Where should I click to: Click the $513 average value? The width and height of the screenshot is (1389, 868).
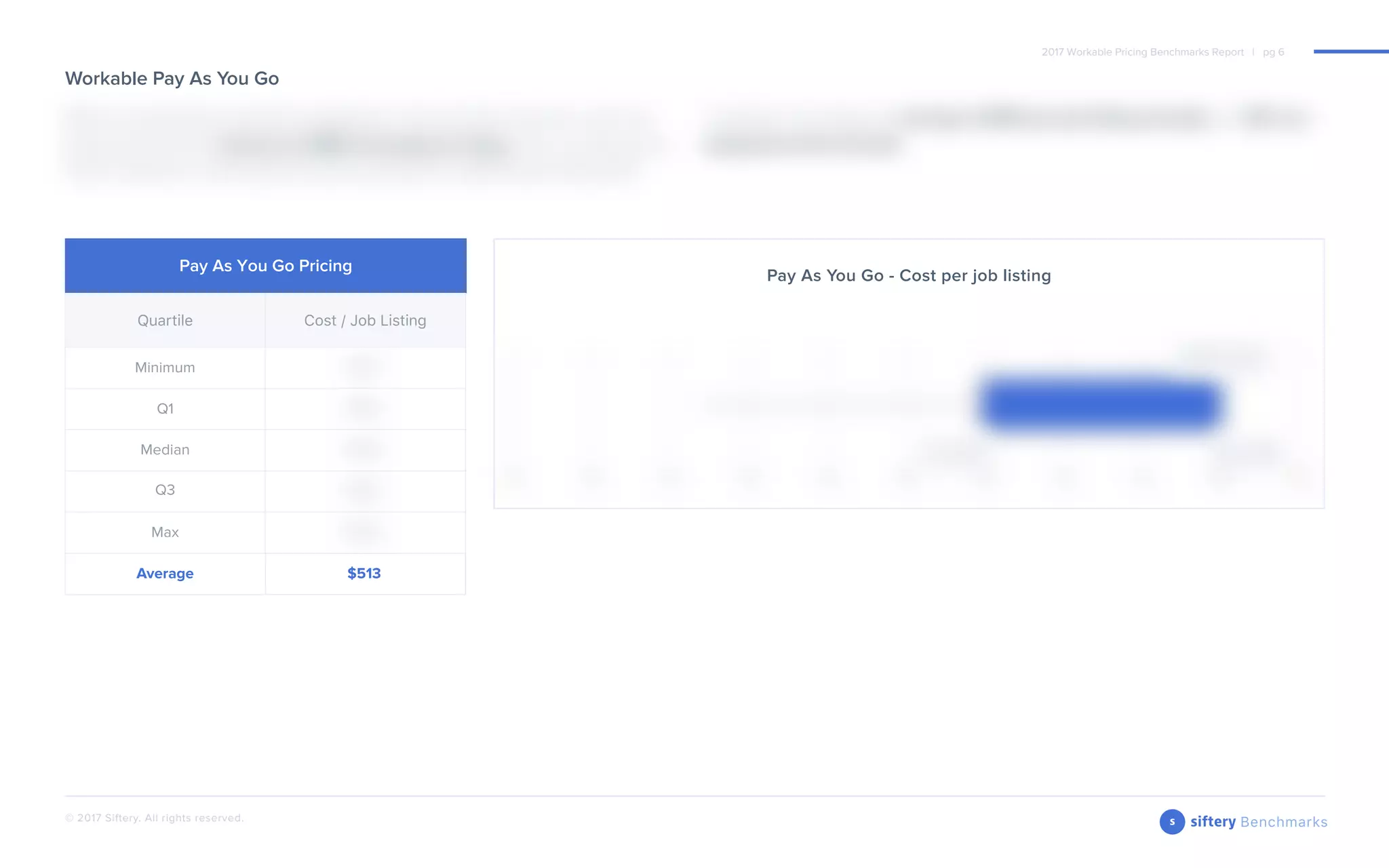(364, 574)
